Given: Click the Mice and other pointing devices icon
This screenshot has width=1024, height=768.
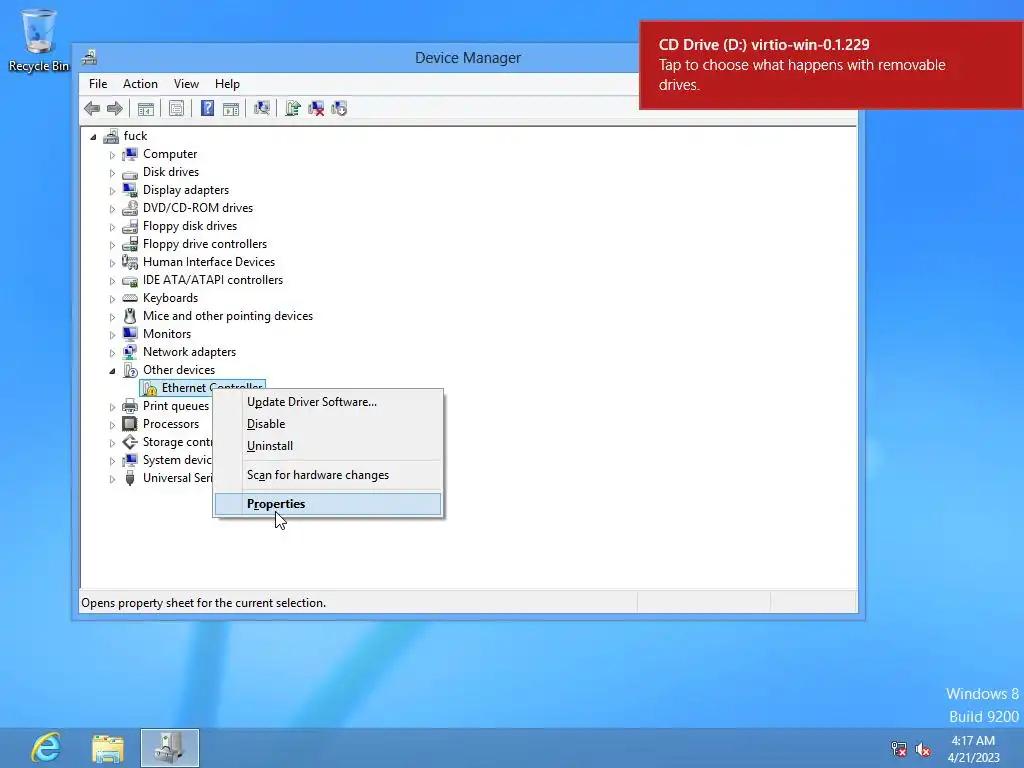Looking at the screenshot, I should (x=130, y=316).
